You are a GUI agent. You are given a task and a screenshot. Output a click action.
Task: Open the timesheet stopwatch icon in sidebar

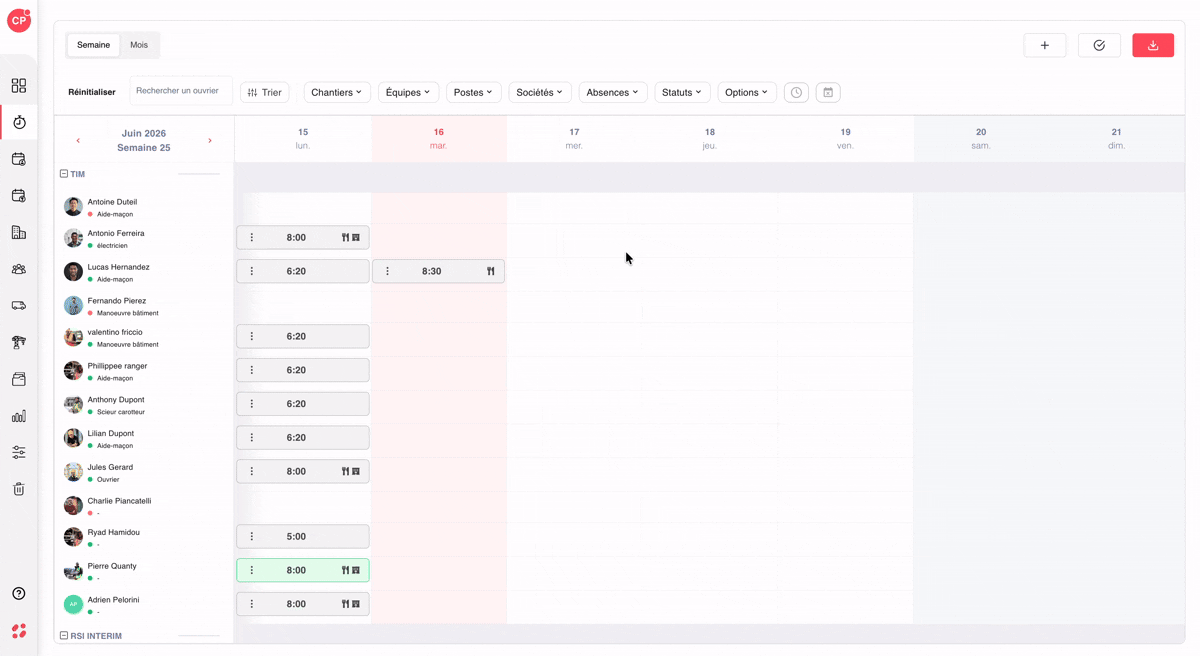pyautogui.click(x=19, y=122)
